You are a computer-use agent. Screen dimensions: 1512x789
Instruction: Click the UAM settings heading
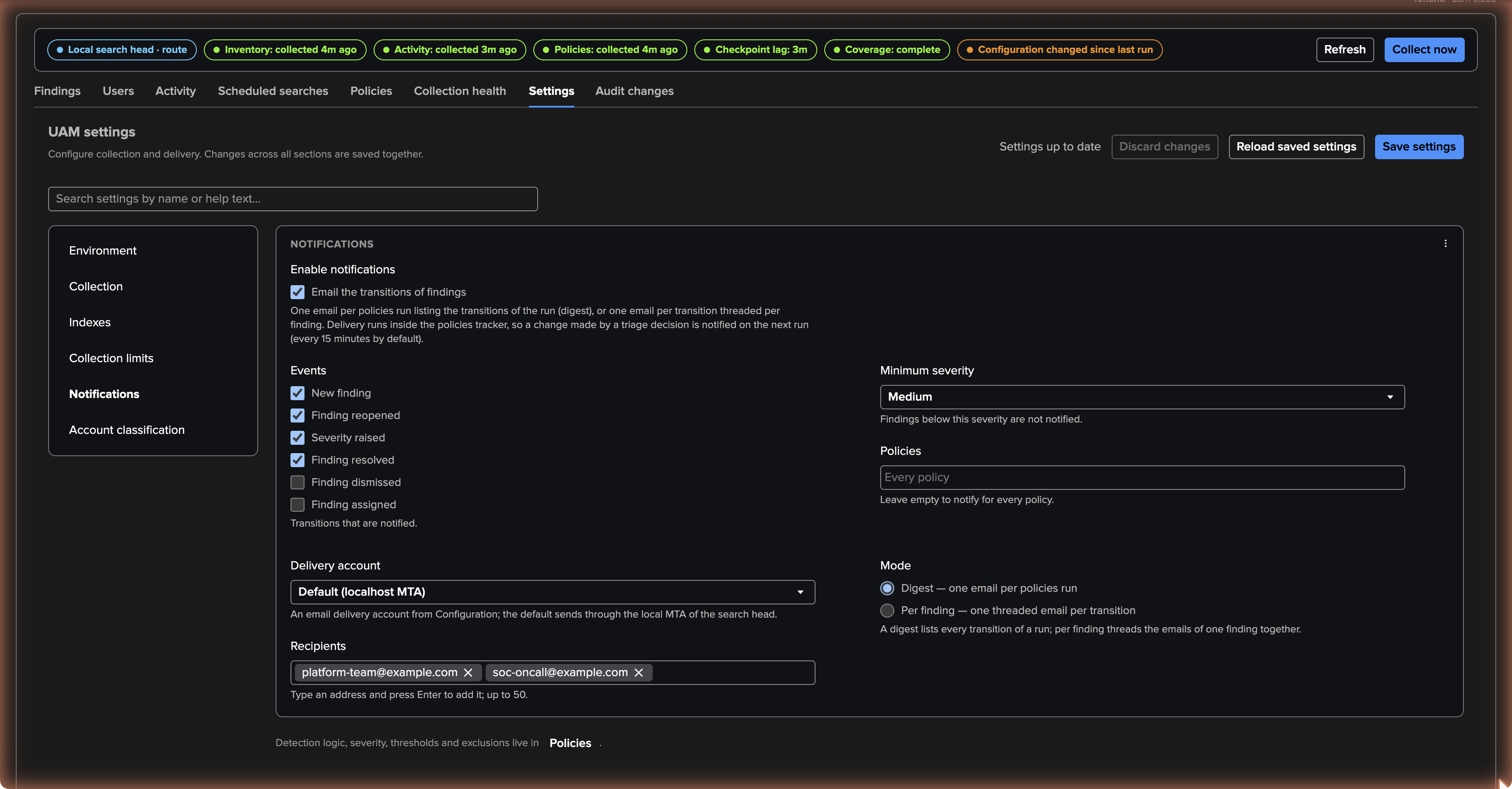91,132
